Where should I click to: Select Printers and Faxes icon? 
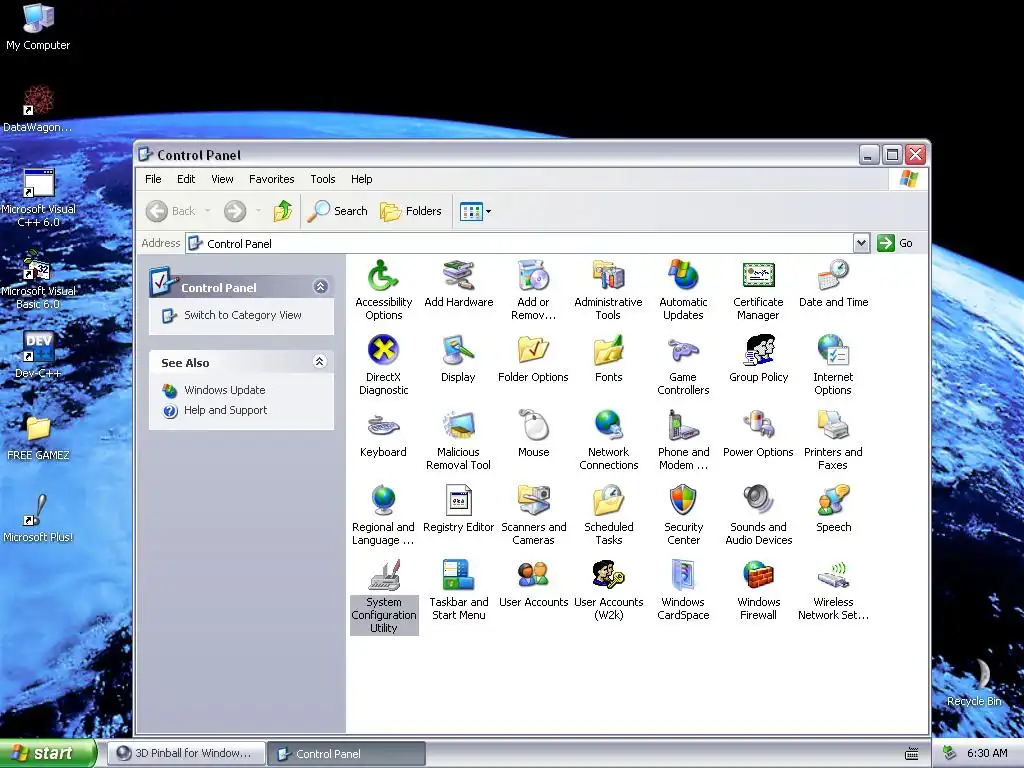833,440
